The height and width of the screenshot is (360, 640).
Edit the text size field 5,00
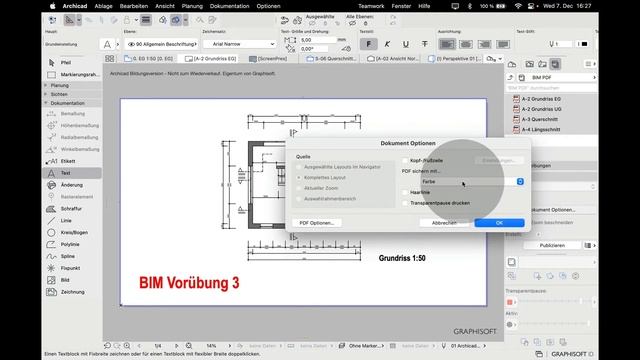tap(318, 40)
